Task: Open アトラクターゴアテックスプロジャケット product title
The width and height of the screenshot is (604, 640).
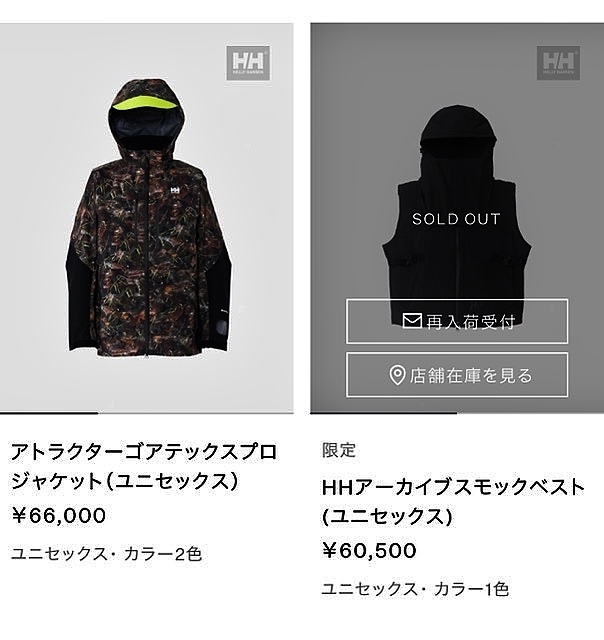Action: pos(144,466)
